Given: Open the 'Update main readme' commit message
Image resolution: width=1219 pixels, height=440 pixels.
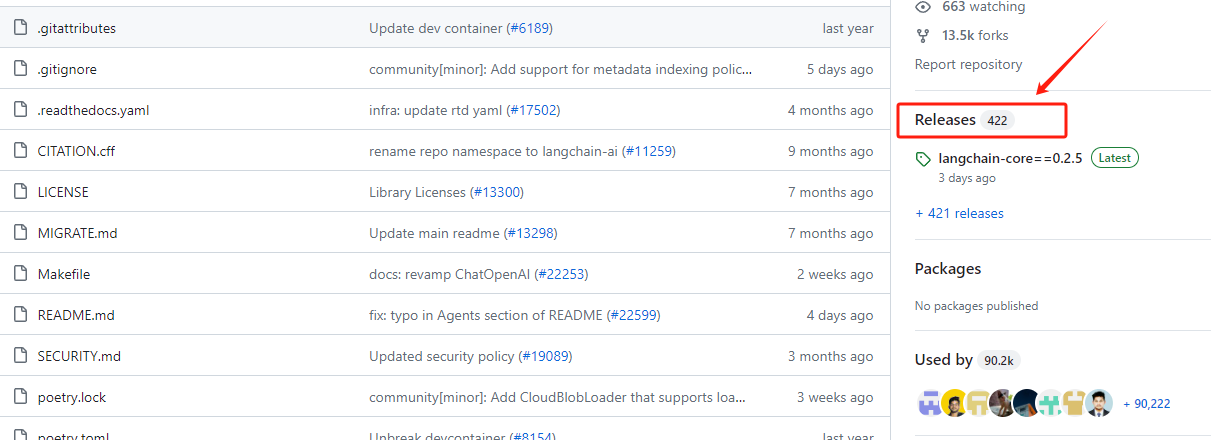Looking at the screenshot, I should 433,233.
